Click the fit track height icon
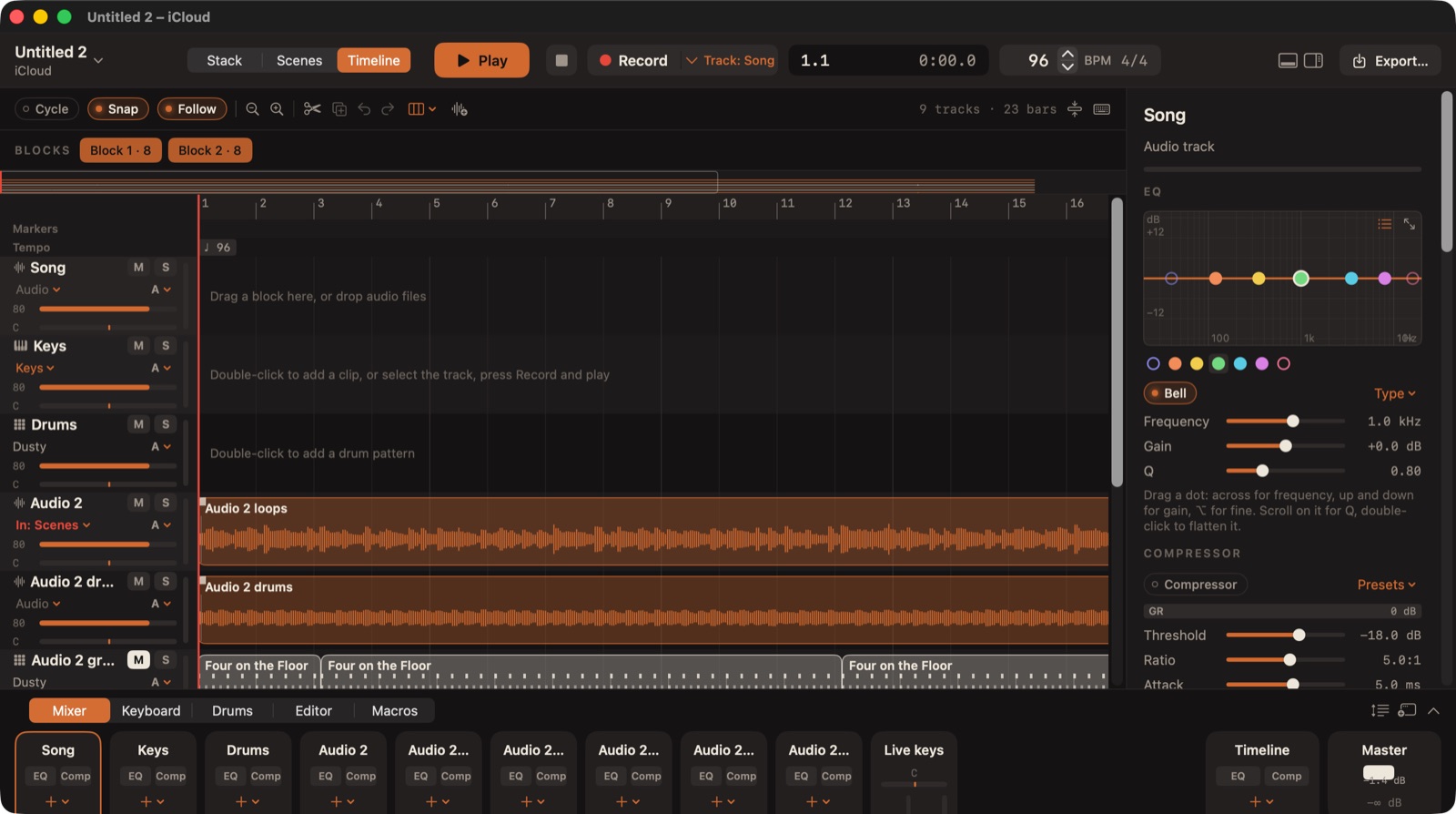This screenshot has height=814, width=1456. (1075, 109)
